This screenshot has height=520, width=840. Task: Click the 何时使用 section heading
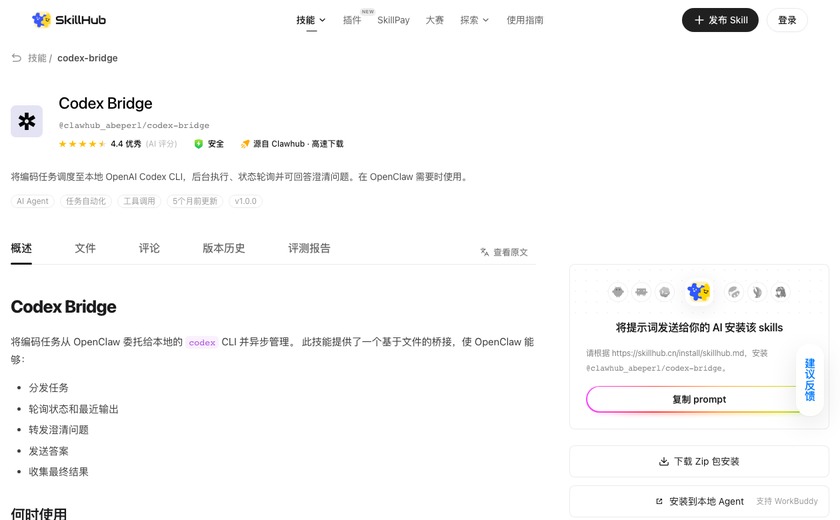pos(39,514)
